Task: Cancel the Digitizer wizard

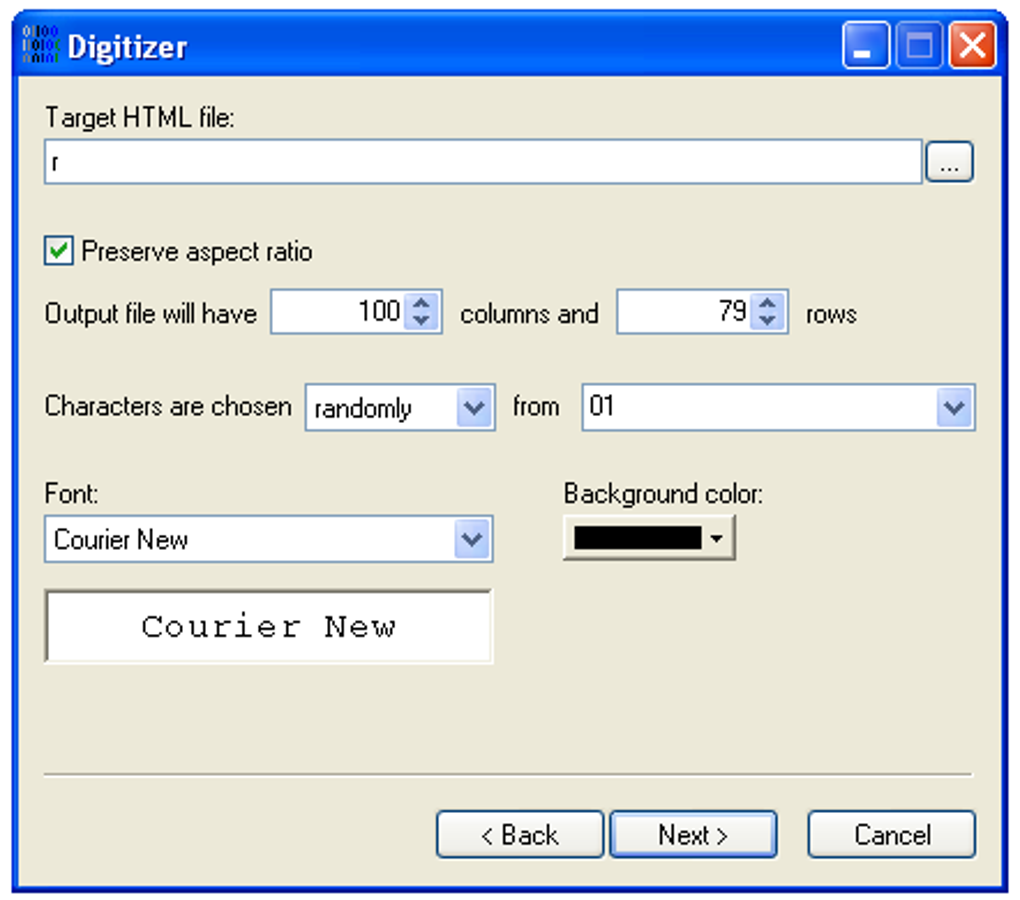Action: 890,834
